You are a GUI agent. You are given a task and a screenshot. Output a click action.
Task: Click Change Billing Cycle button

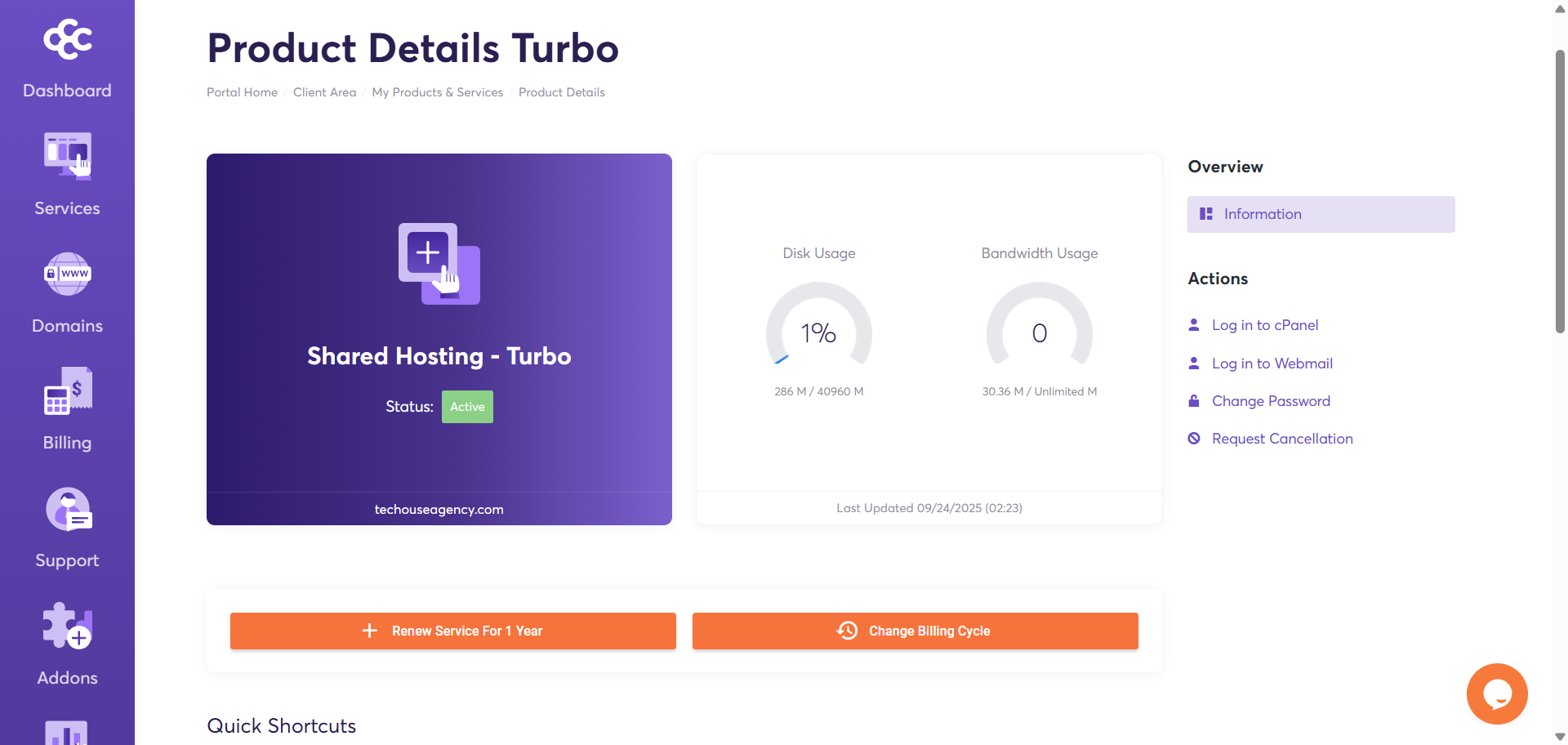click(x=915, y=631)
